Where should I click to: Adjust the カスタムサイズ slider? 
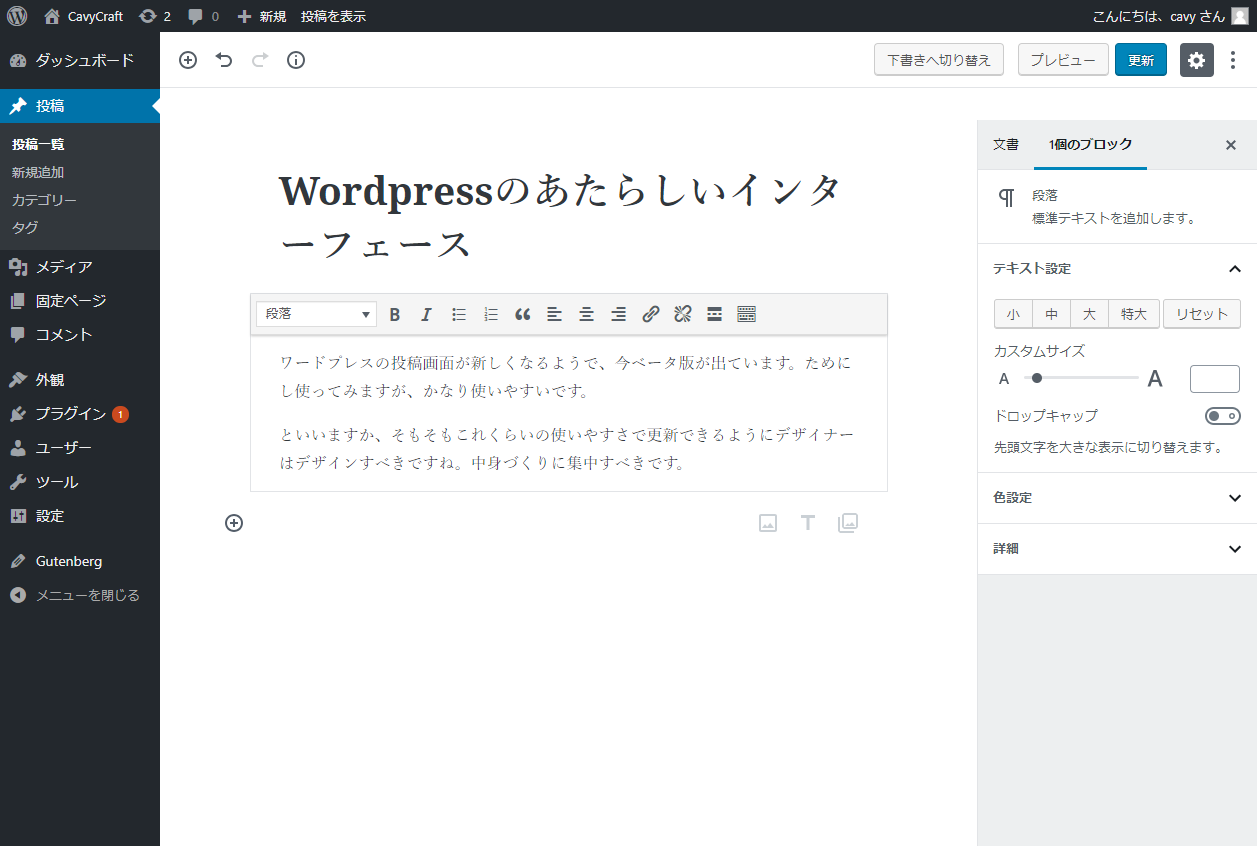tap(1082, 378)
